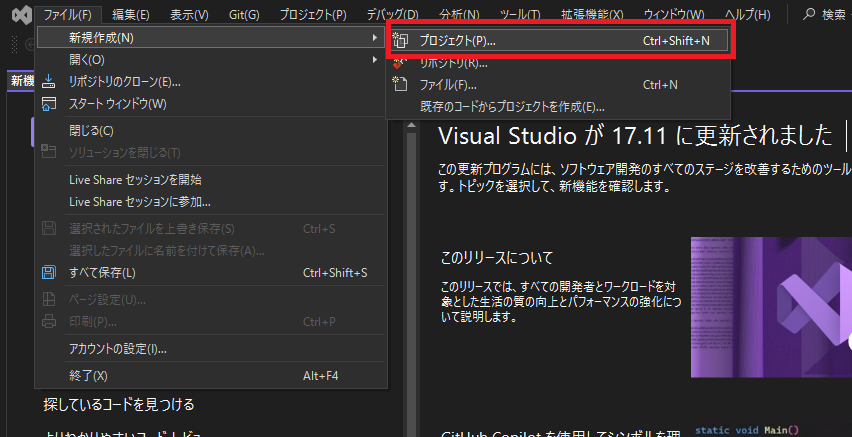Open the 拡張機能(X) menu
The width and height of the screenshot is (852, 437).
pos(589,15)
